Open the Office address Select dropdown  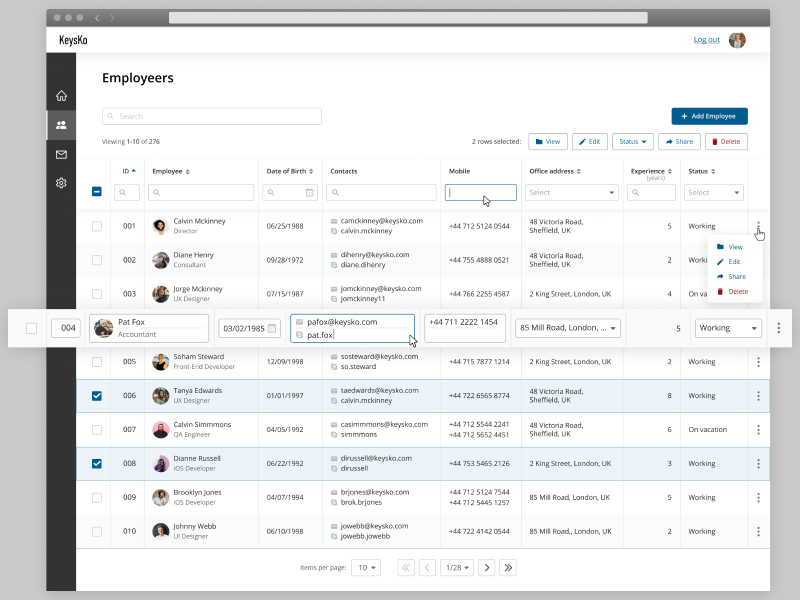tap(570, 192)
